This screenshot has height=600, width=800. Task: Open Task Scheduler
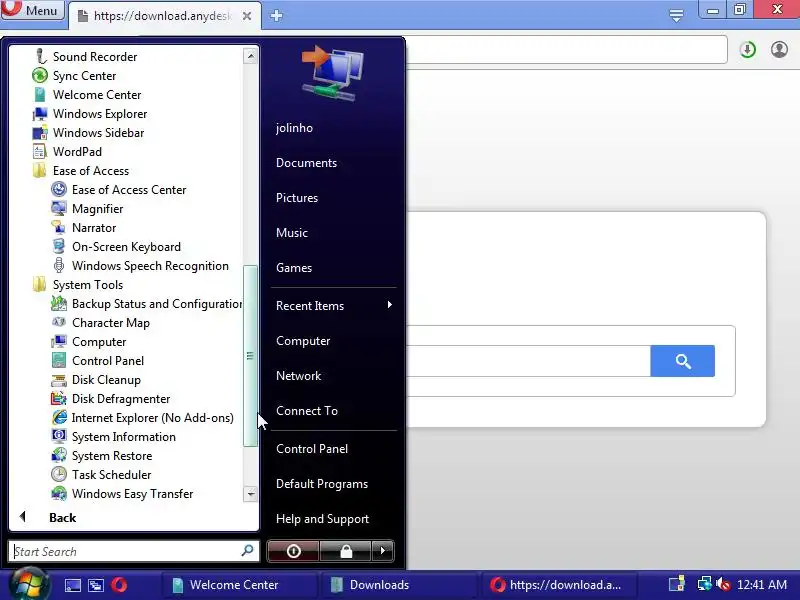pyautogui.click(x=102, y=474)
